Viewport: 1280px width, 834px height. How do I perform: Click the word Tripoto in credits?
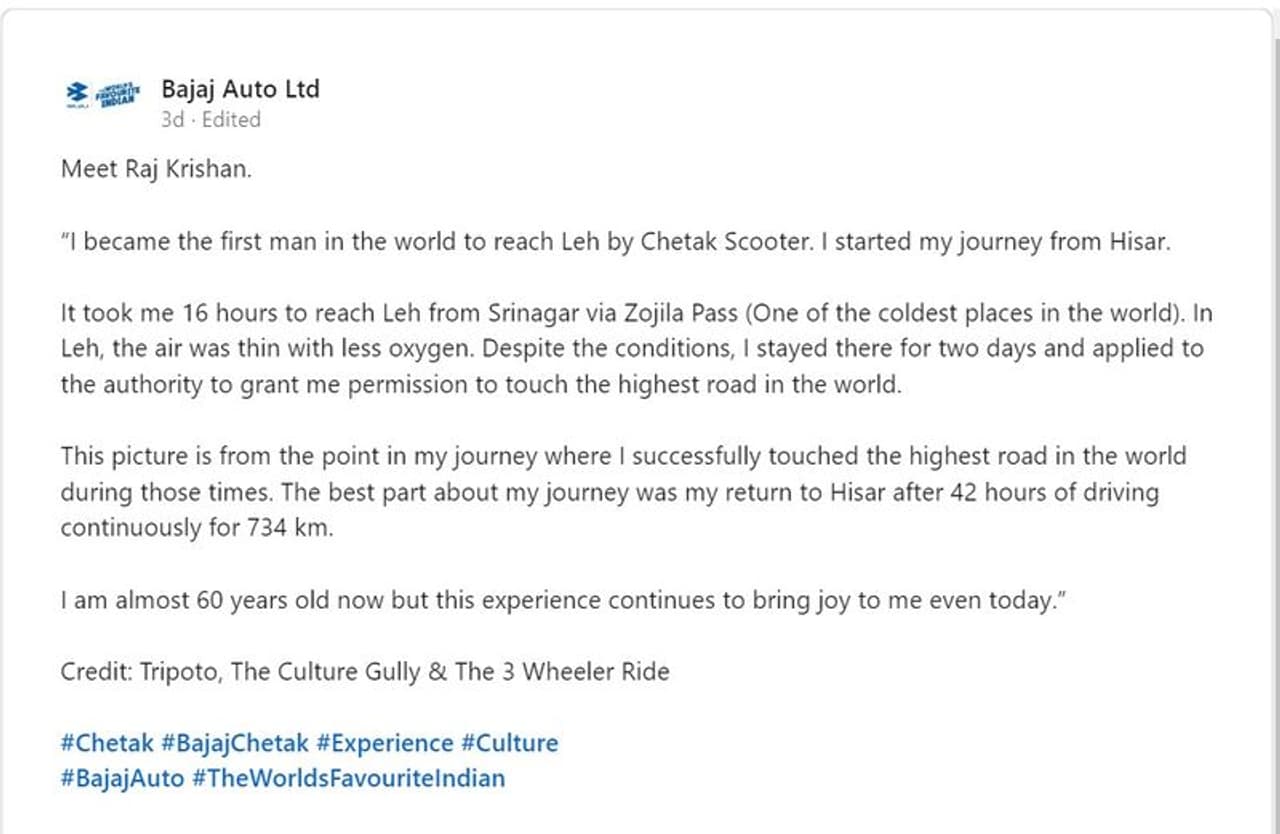coord(177,671)
